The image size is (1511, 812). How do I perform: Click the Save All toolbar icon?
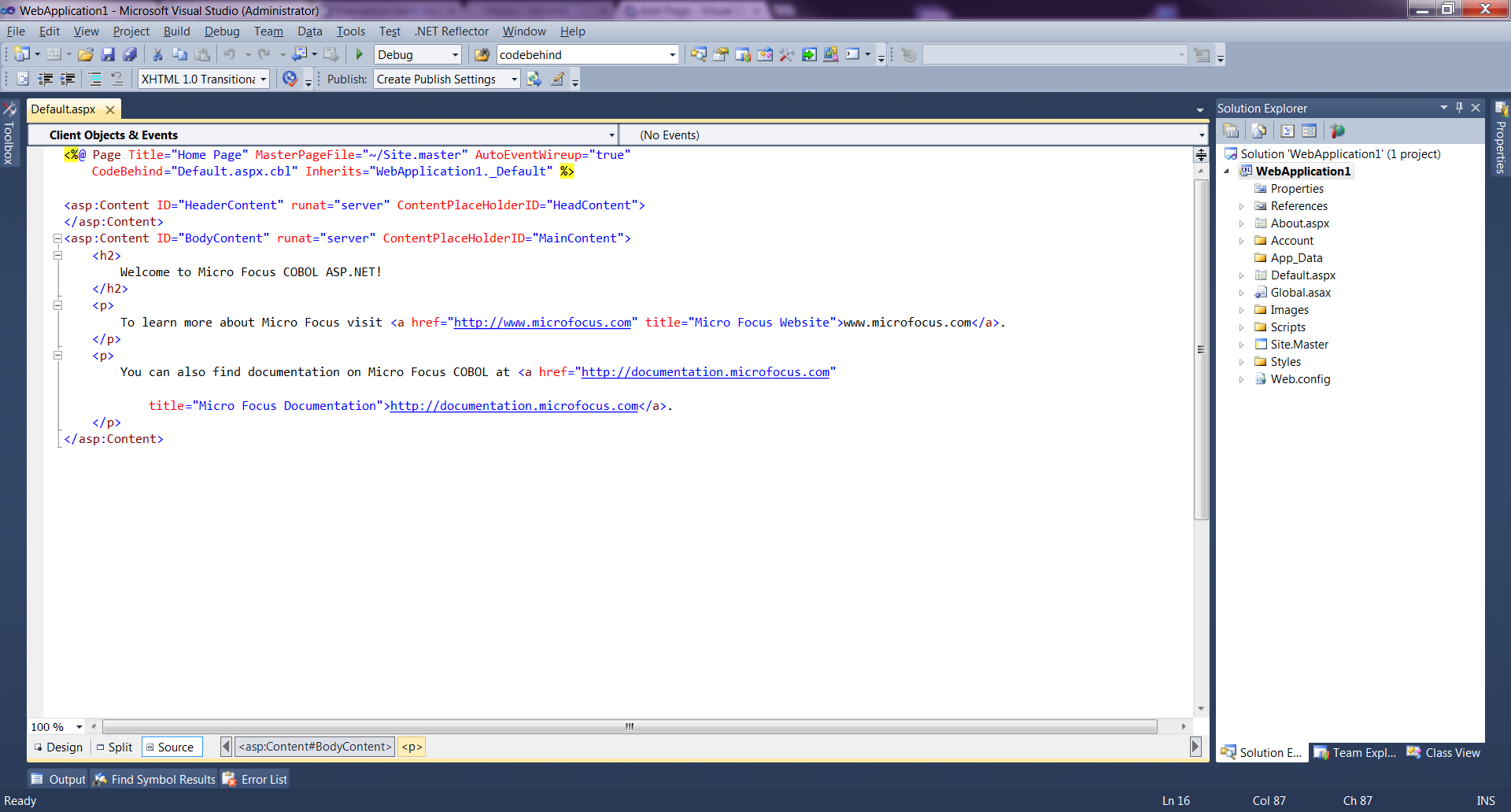[130, 54]
